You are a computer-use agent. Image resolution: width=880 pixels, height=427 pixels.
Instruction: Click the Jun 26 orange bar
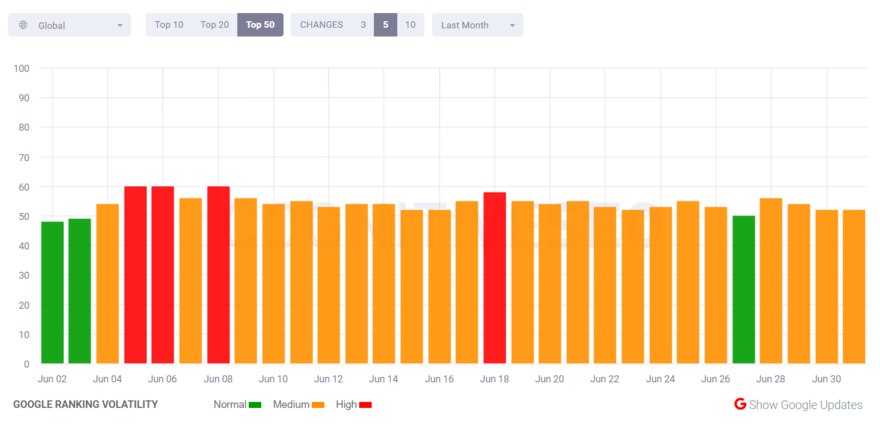716,285
